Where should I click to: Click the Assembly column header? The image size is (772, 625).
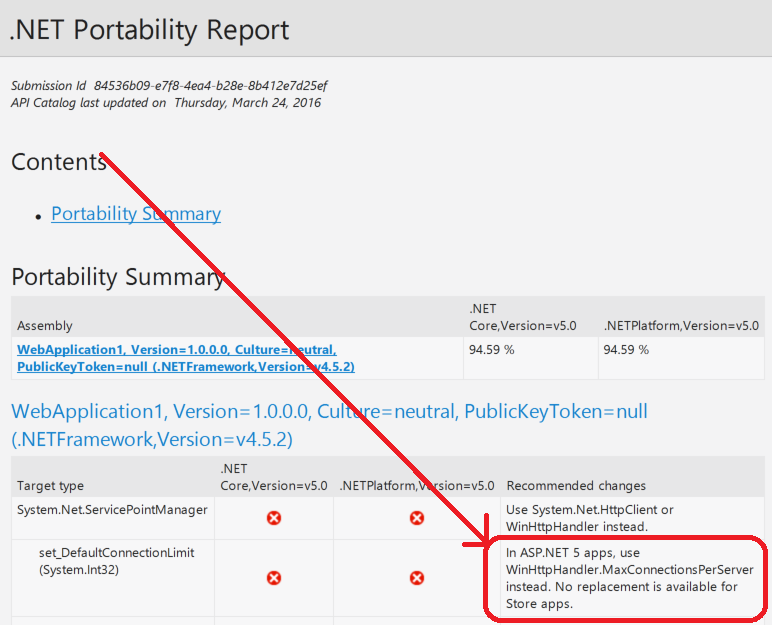45,326
